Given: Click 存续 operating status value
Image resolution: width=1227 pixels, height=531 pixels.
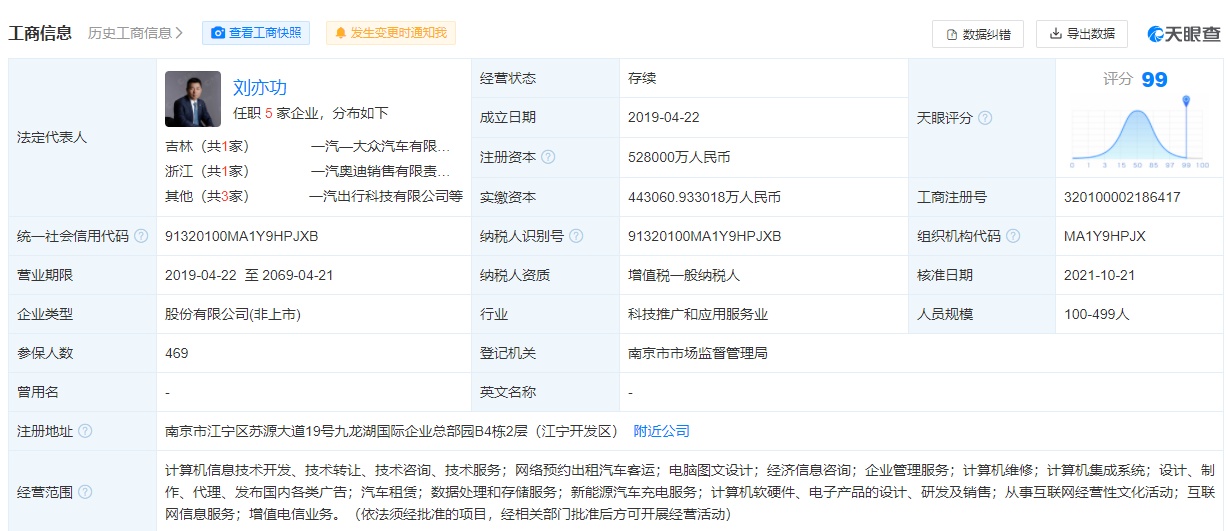Looking at the screenshot, I should pyautogui.click(x=642, y=78).
